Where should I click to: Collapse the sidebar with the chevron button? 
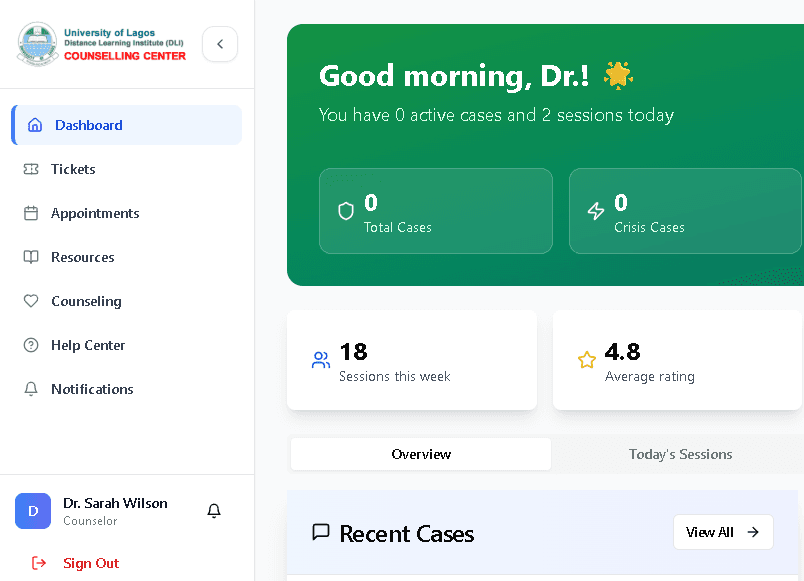[220, 44]
